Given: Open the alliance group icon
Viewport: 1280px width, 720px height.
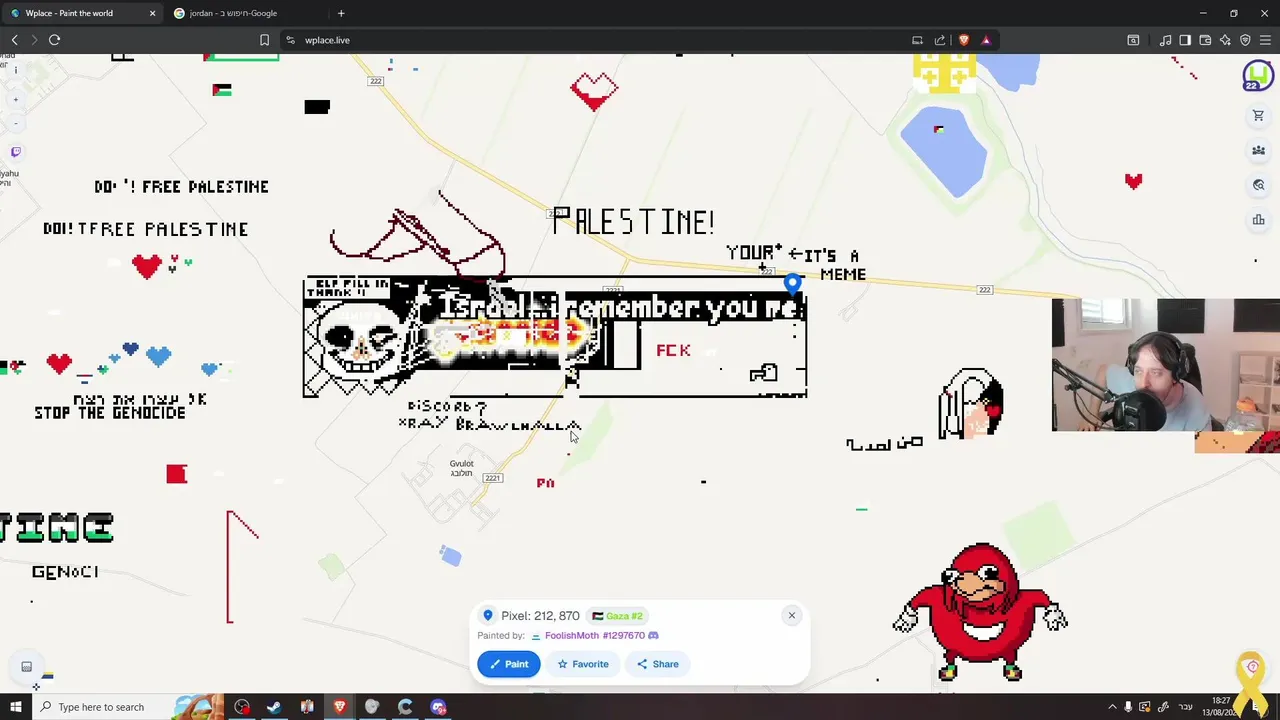Looking at the screenshot, I should pyautogui.click(x=1258, y=150).
